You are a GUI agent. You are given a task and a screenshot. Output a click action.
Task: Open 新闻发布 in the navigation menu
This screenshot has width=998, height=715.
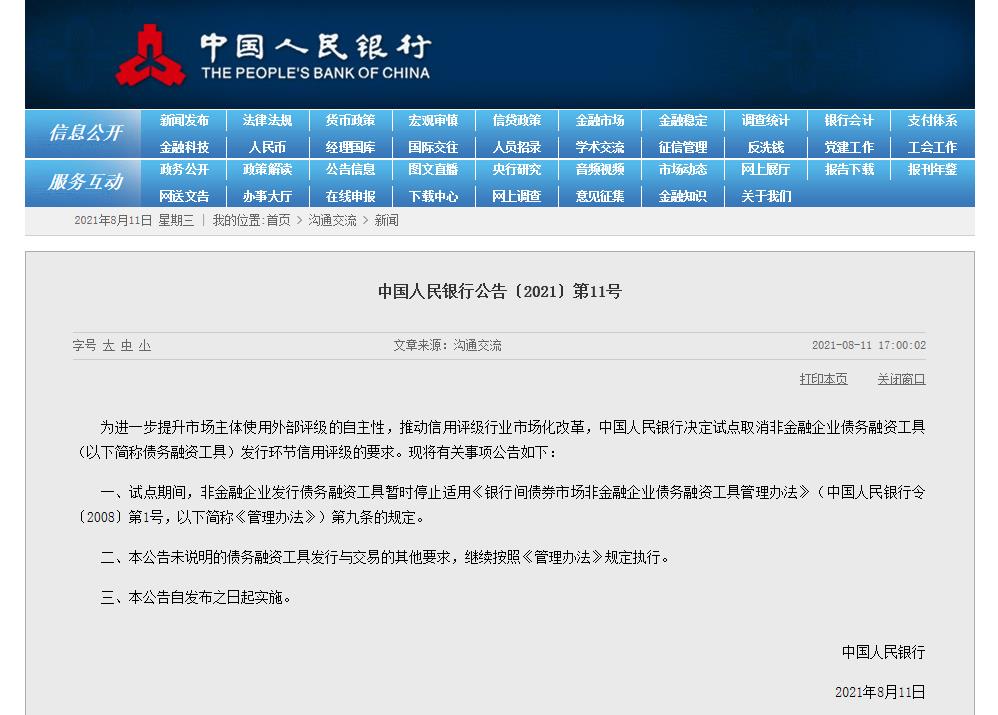click(184, 120)
